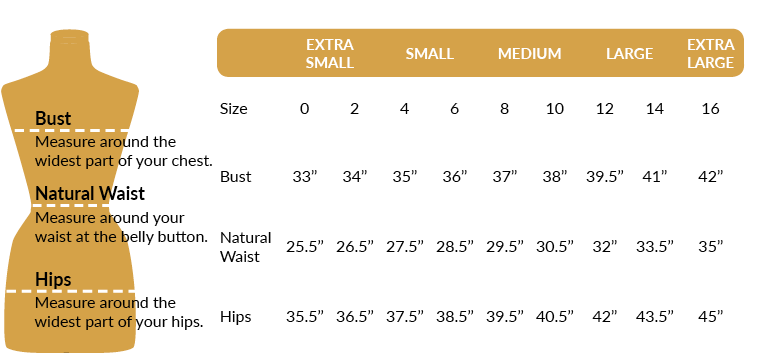Select the Hips row label in table
This screenshot has height=360, width=760.
[x=236, y=317]
